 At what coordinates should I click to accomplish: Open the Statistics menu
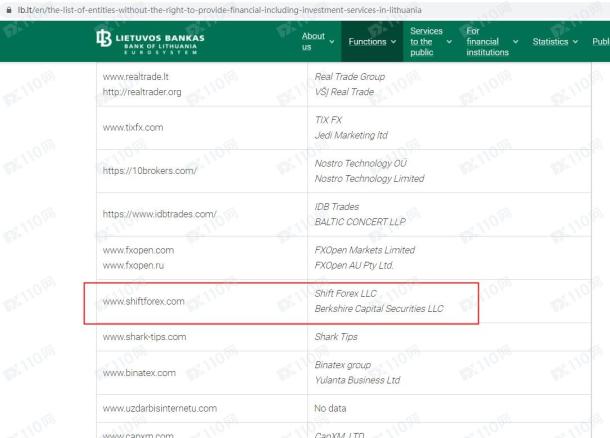click(x=550, y=42)
